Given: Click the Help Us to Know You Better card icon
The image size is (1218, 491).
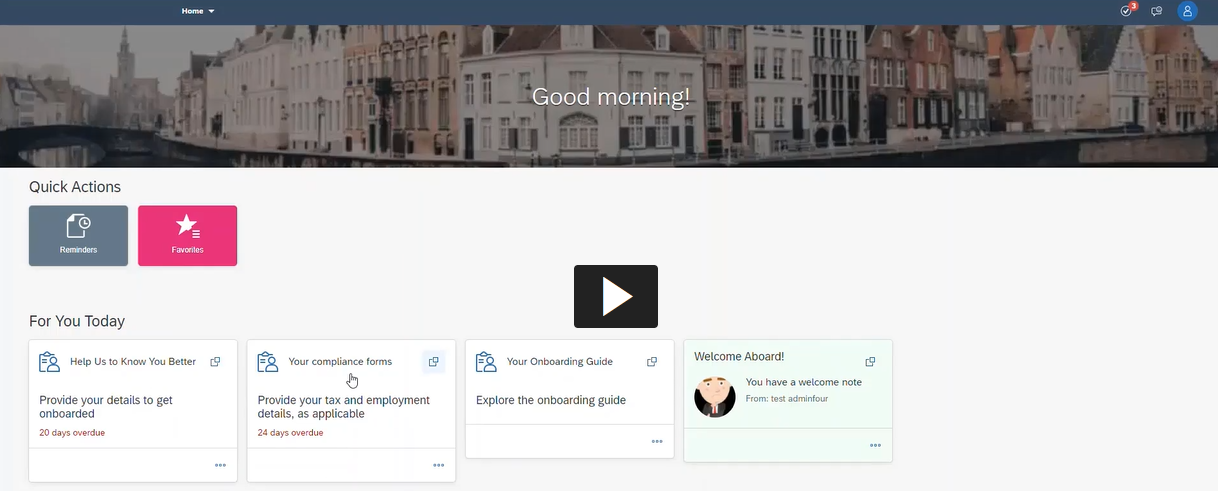Looking at the screenshot, I should click(50, 361).
